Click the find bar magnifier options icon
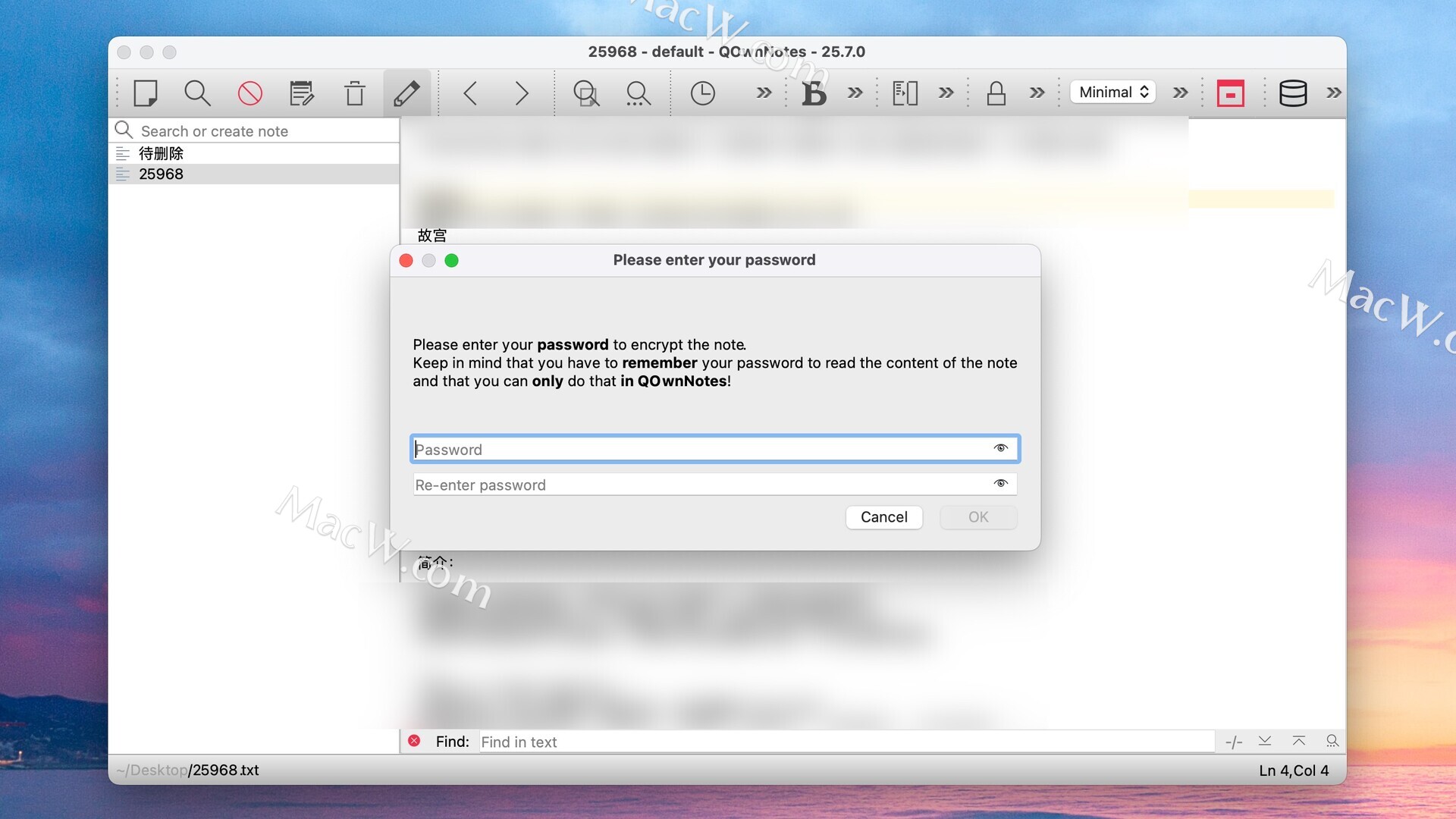 pyautogui.click(x=1332, y=741)
